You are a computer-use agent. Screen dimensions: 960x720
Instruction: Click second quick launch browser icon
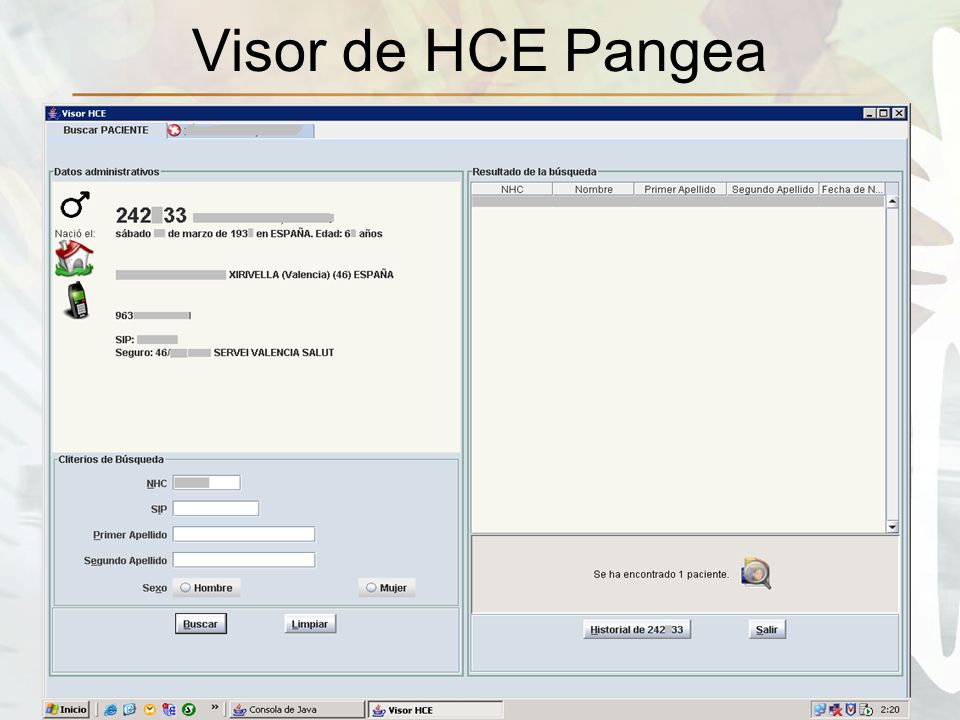click(x=129, y=710)
